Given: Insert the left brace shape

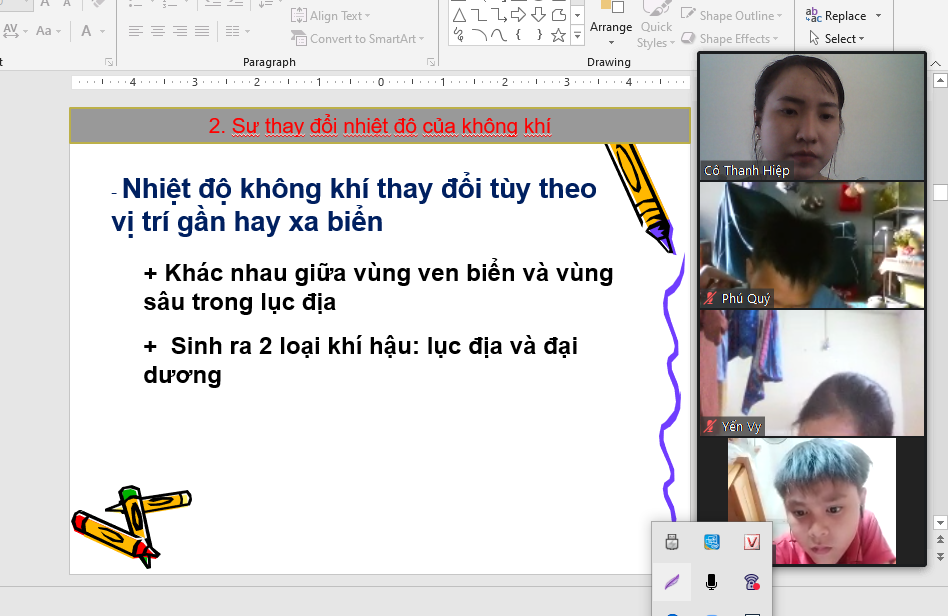Looking at the screenshot, I should tap(518, 35).
